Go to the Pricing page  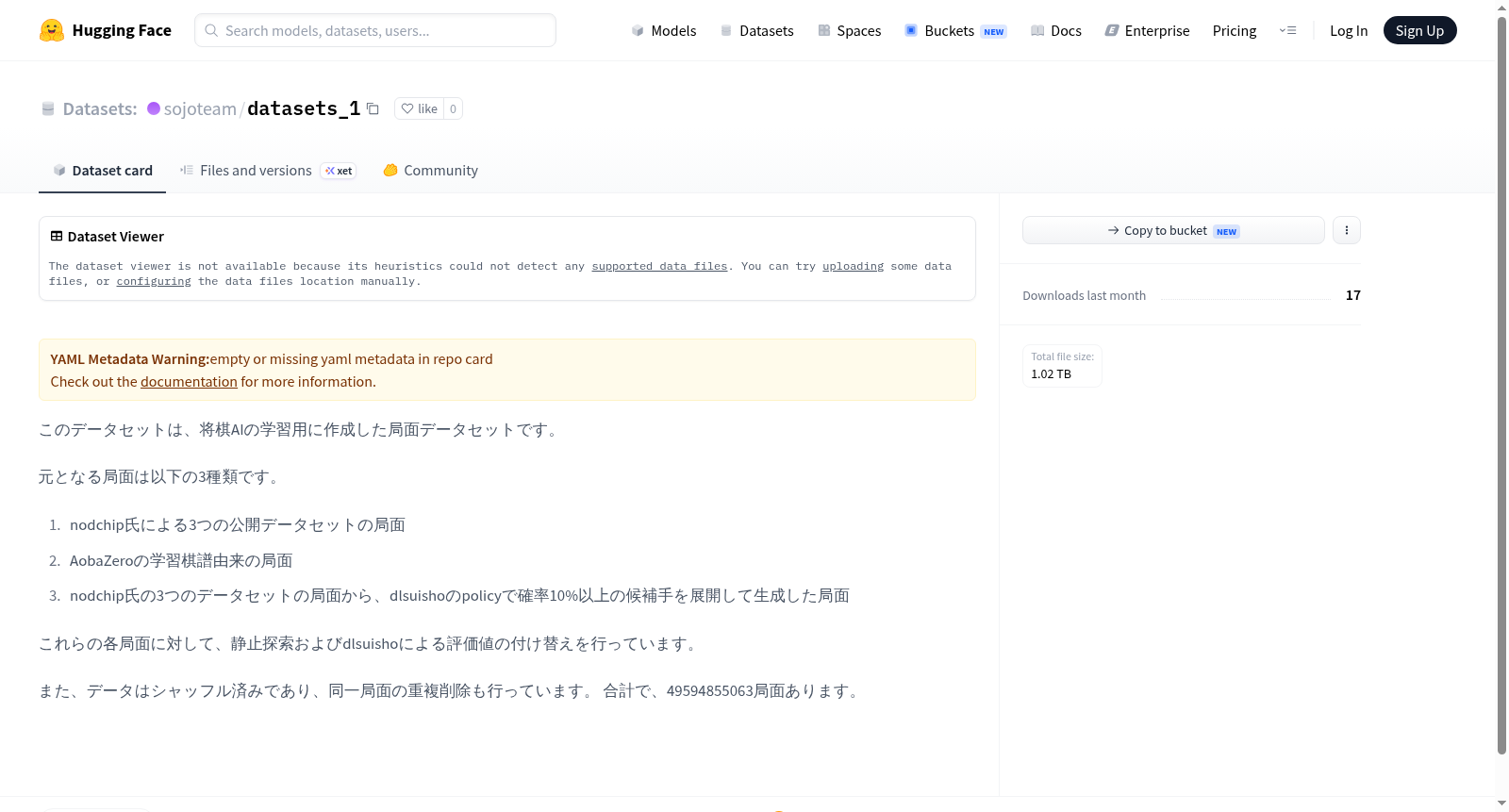1235,30
